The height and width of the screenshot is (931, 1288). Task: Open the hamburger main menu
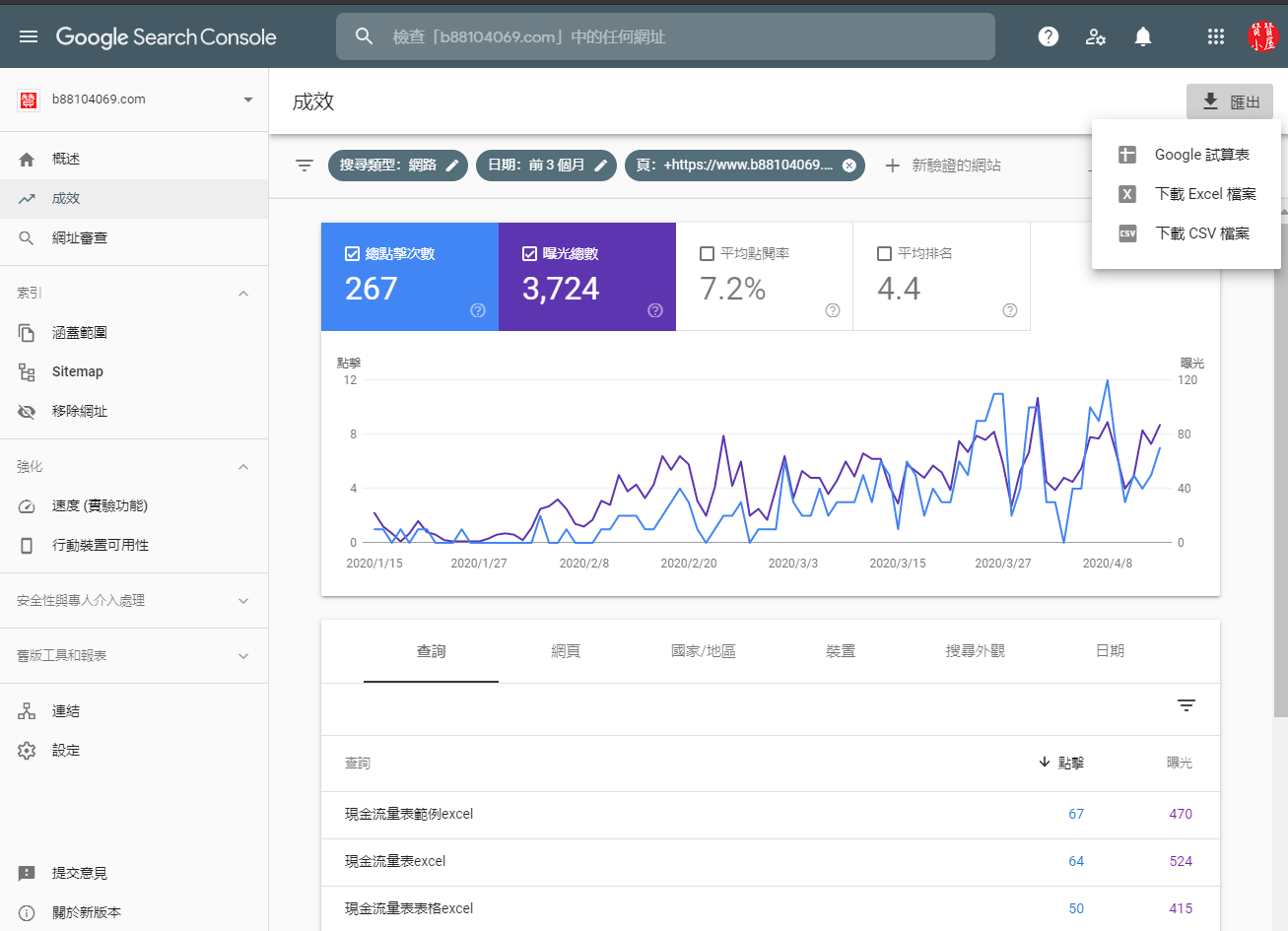(x=29, y=36)
